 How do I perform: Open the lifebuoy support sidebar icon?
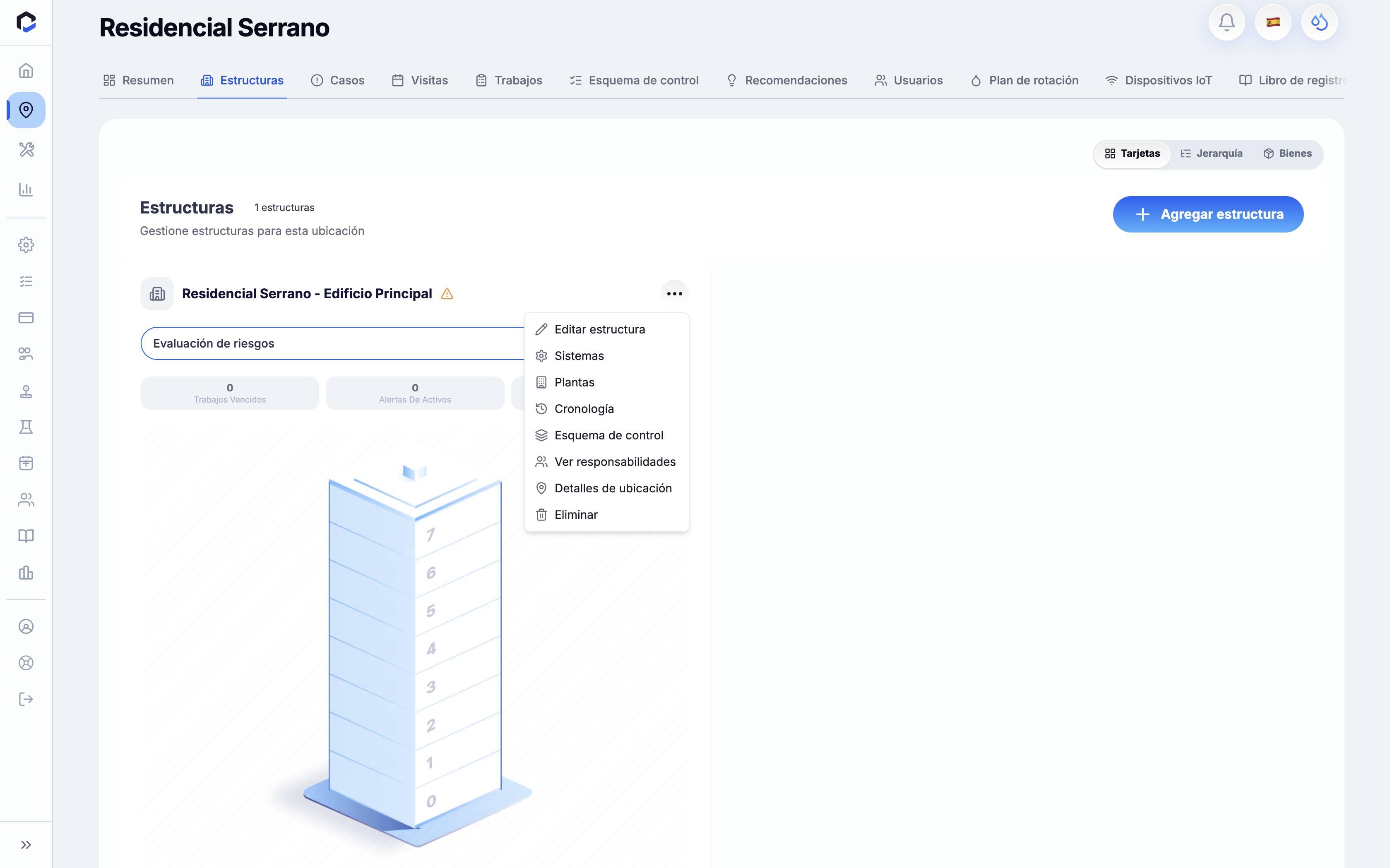pyautogui.click(x=26, y=662)
